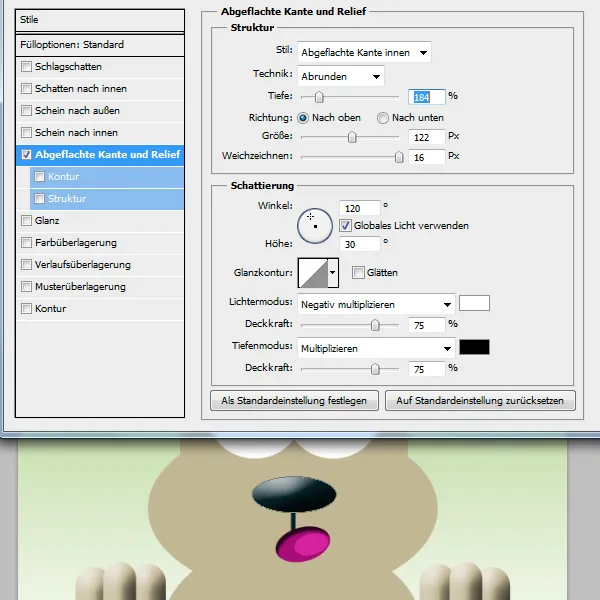Click Als Standardeinstellung festlegen button
This screenshot has height=600, width=600.
294,401
